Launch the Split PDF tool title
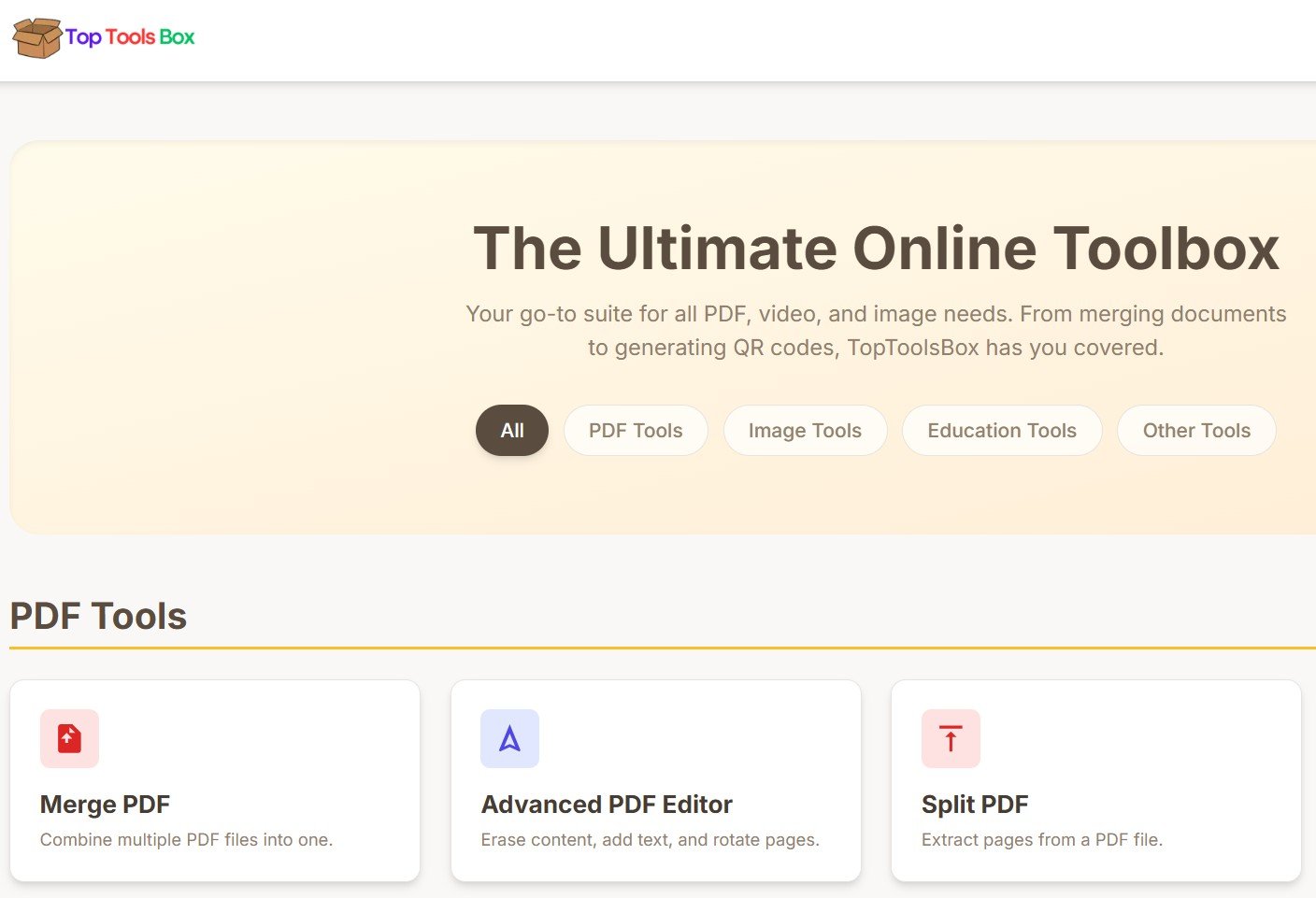The height and width of the screenshot is (898, 1316). (975, 805)
